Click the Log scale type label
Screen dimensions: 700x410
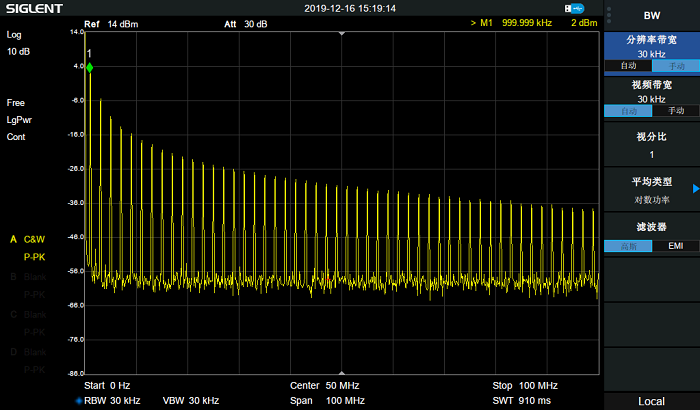coord(14,35)
